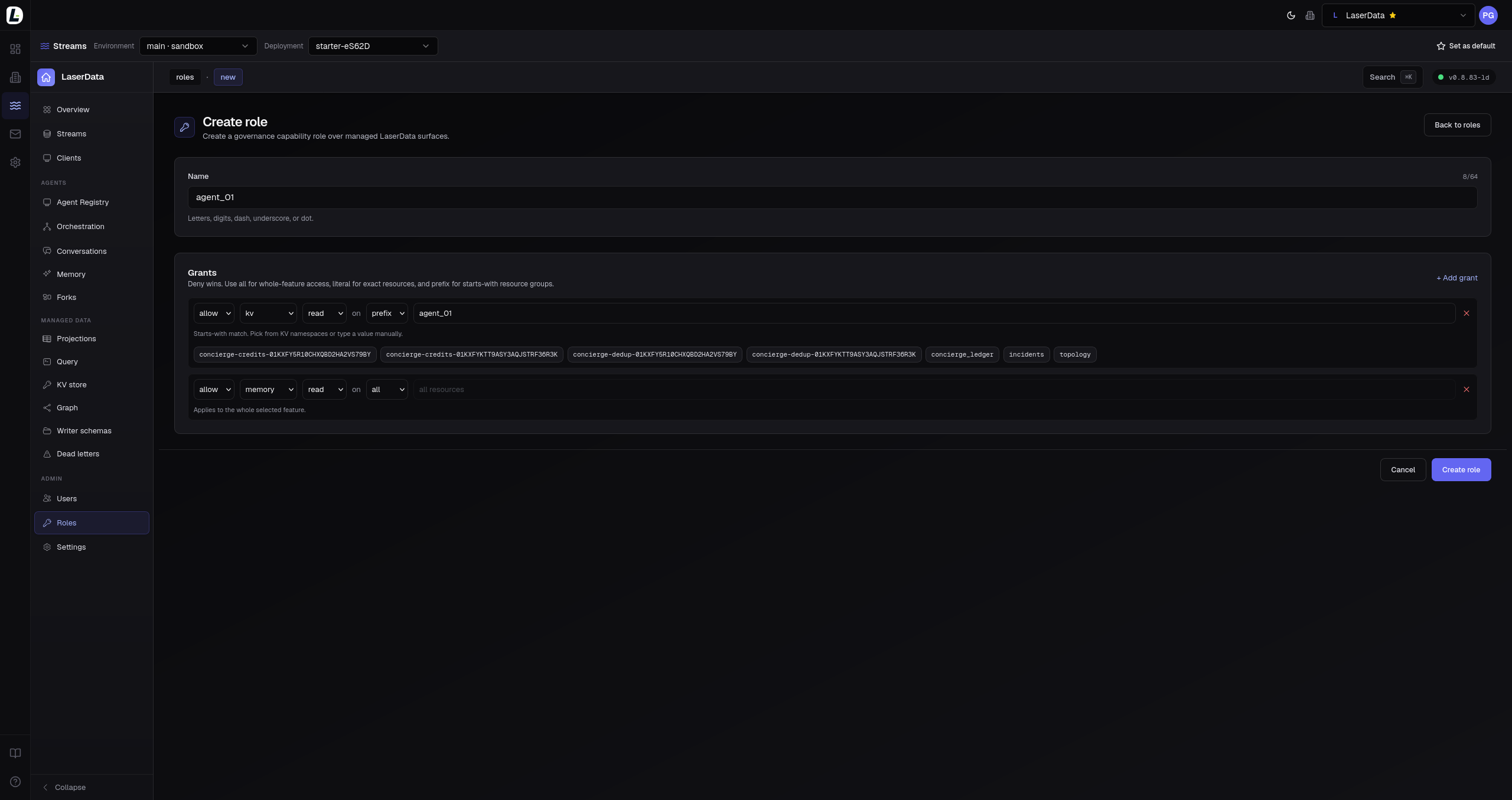Open Overview in the sidebar
The height and width of the screenshot is (800, 1512).
[x=92, y=110]
